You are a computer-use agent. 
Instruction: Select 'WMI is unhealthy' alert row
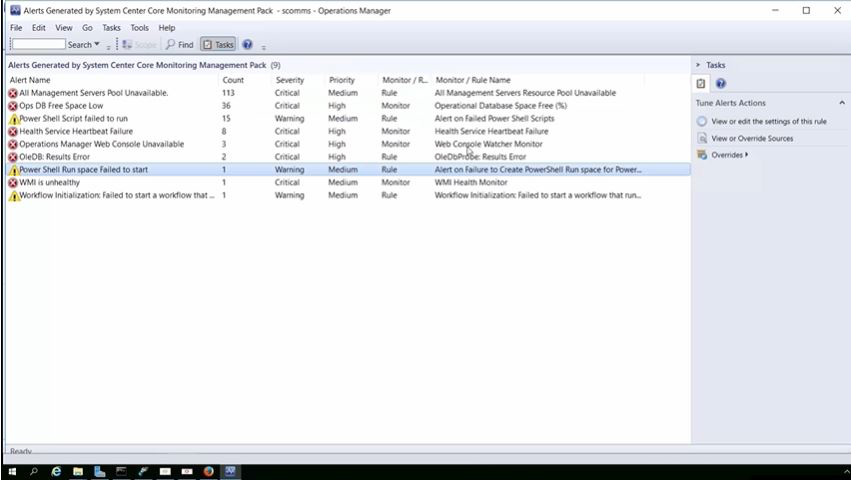[x=348, y=182]
